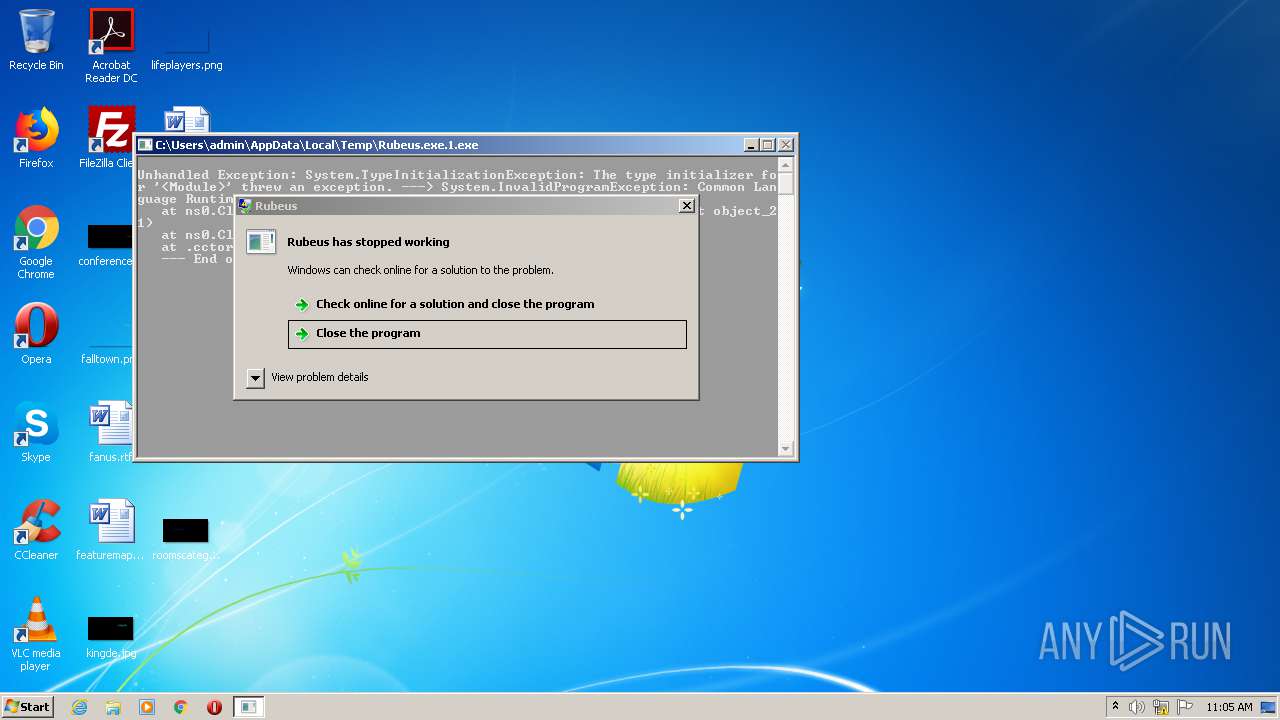
Task: Open CCleaner desktop shortcut
Action: coord(36,530)
